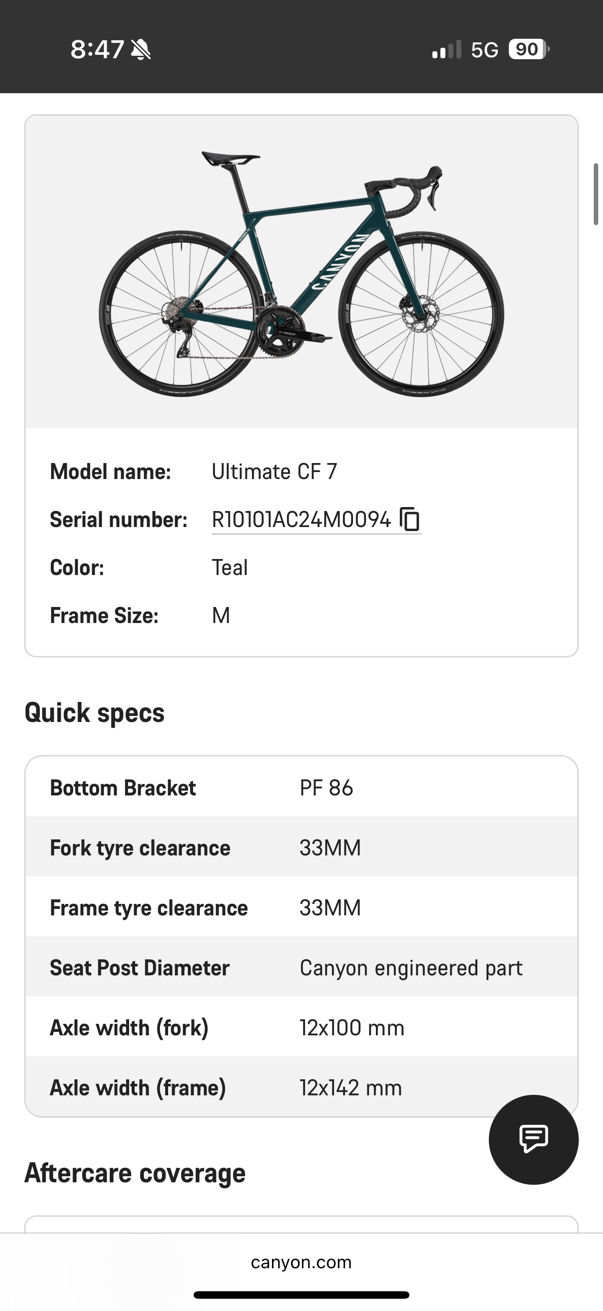
Task: Tap the cellular signal bars icon
Action: click(x=446, y=49)
